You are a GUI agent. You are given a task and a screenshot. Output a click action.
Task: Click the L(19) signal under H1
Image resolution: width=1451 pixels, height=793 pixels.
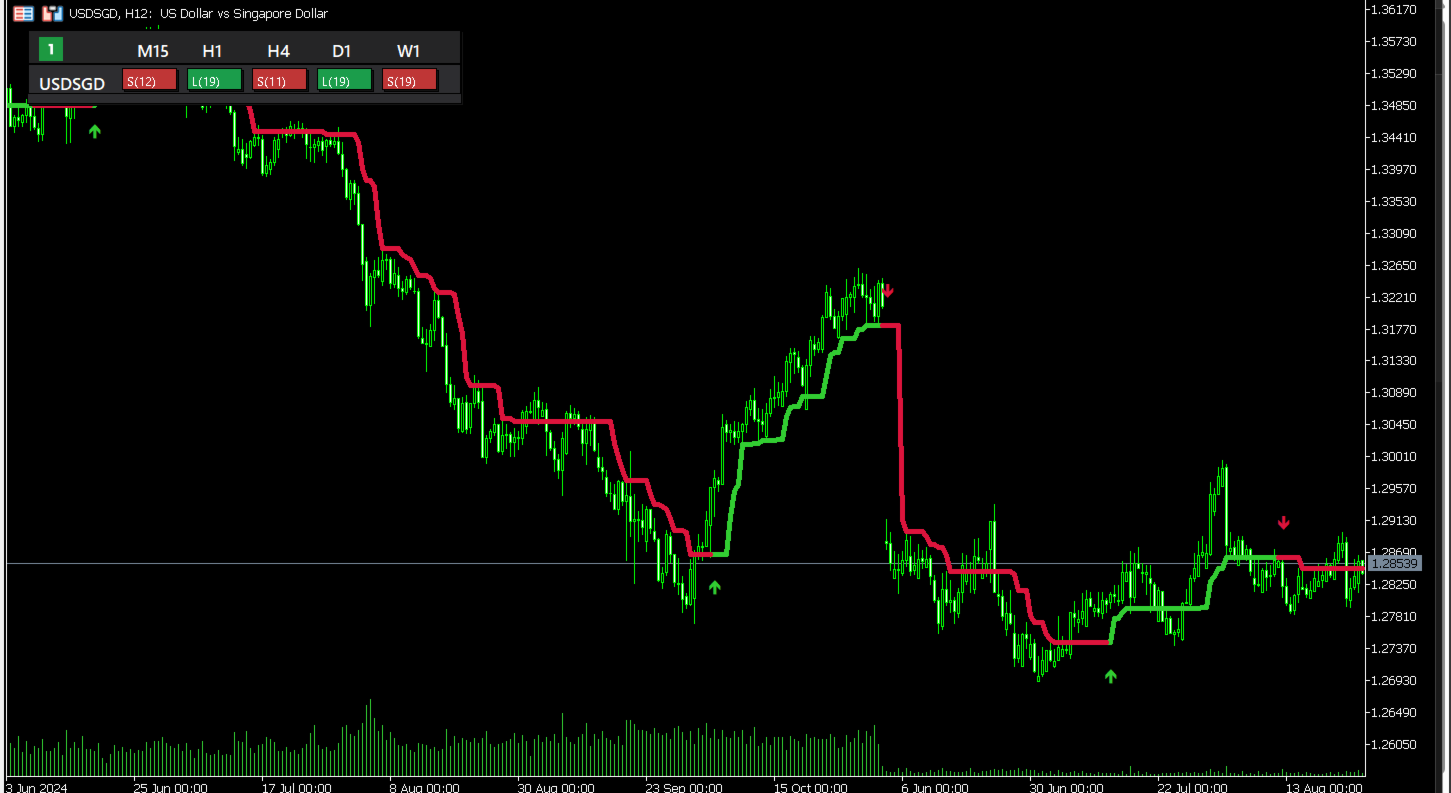pyautogui.click(x=215, y=81)
